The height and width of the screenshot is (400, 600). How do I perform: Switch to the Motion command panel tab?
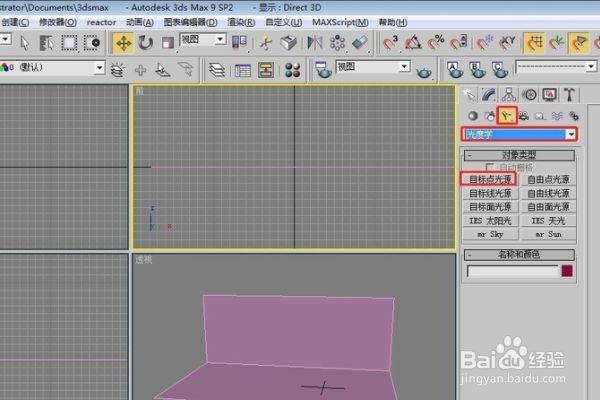click(x=529, y=95)
